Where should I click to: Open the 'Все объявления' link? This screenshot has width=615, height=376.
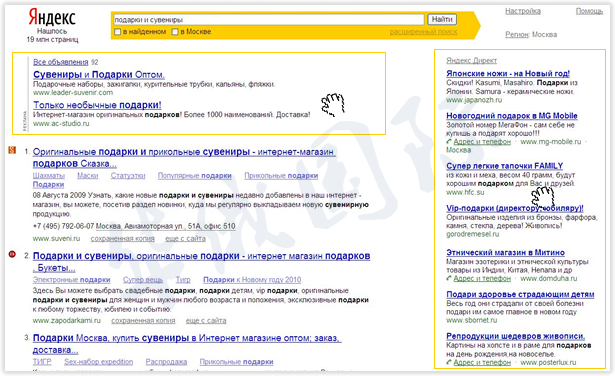click(x=61, y=62)
